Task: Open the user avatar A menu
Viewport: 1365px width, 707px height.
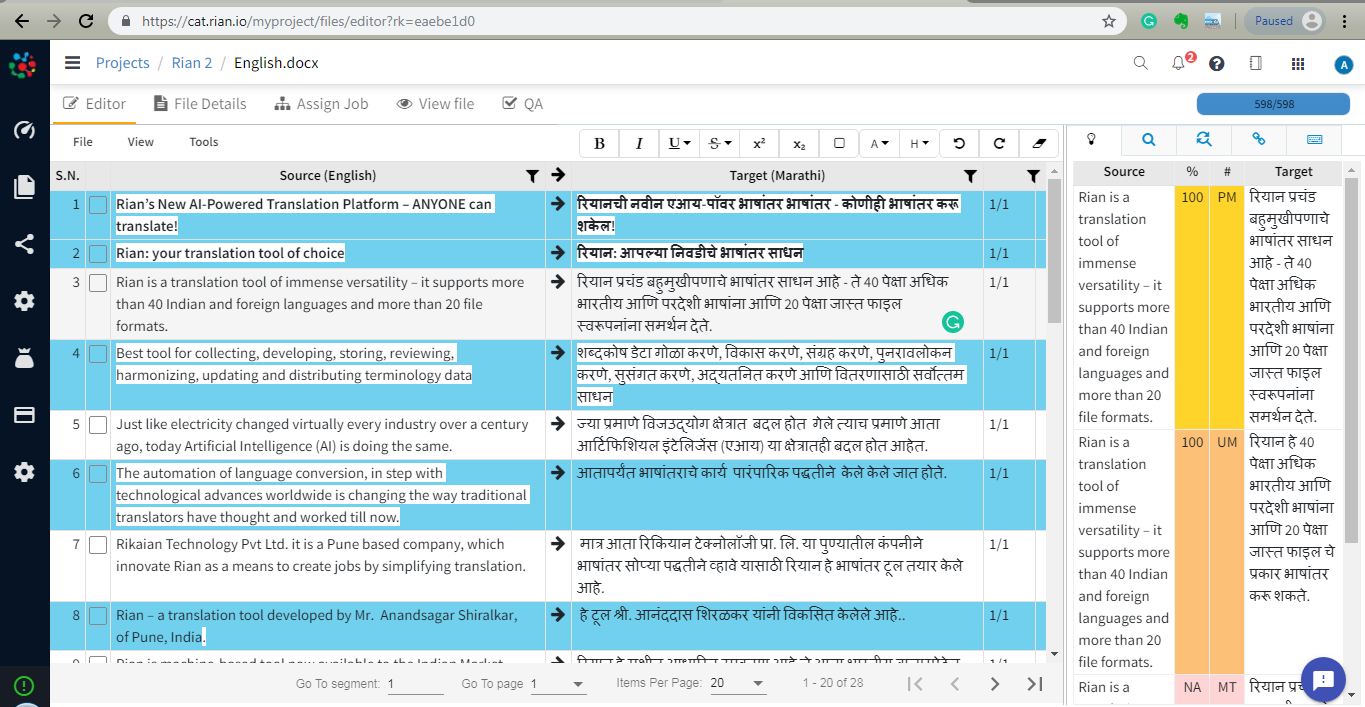Action: [x=1343, y=64]
